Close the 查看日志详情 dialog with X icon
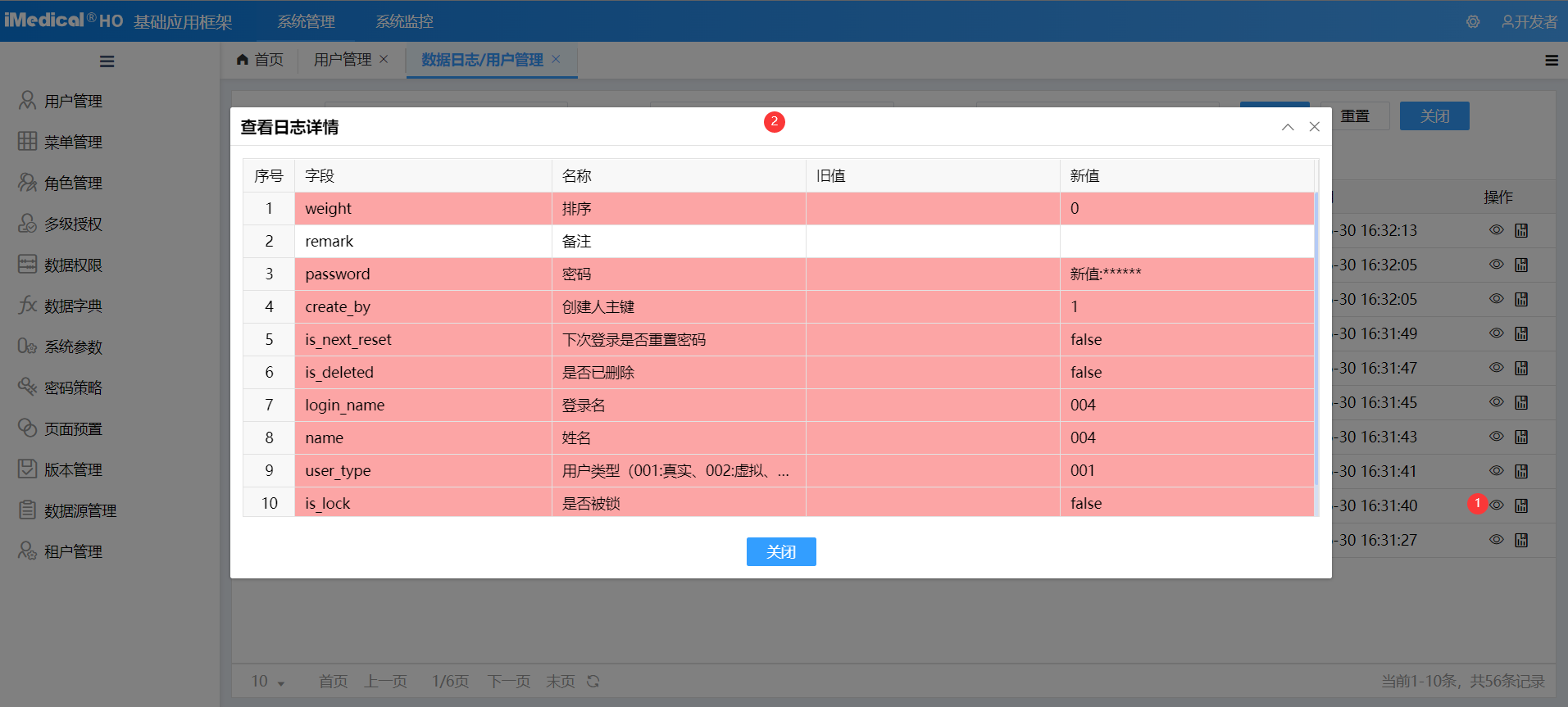Image resolution: width=1568 pixels, height=707 pixels. click(x=1315, y=127)
